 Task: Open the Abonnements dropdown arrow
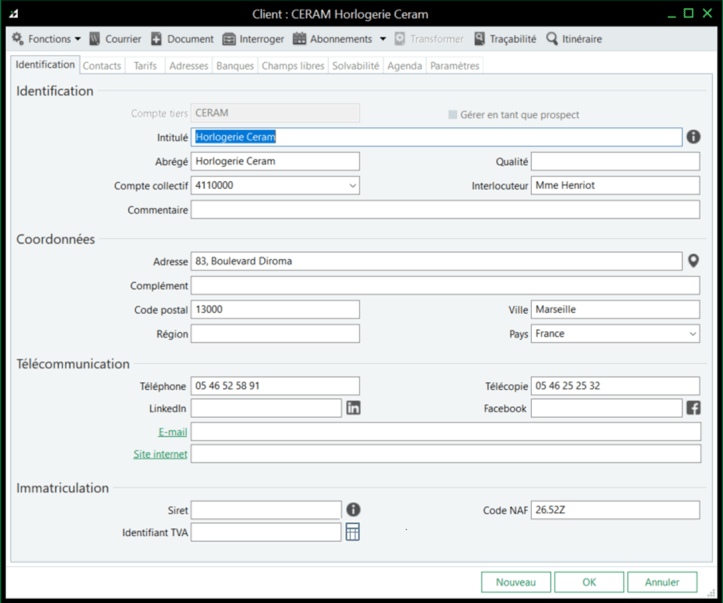pyautogui.click(x=382, y=39)
